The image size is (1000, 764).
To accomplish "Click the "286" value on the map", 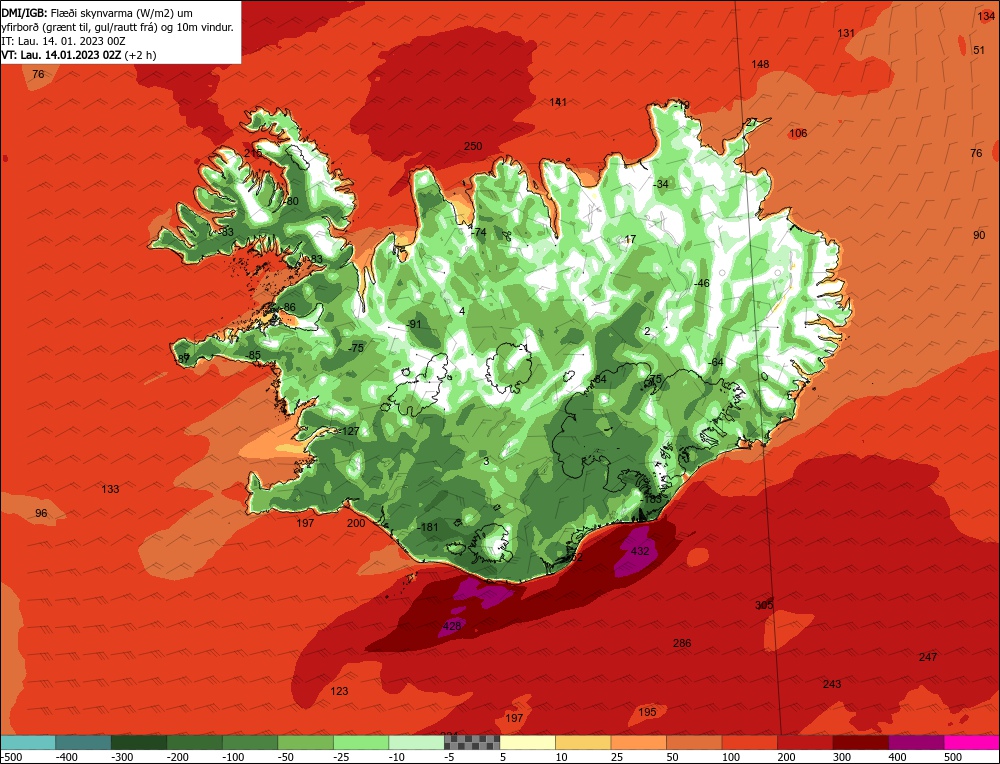I will (682, 643).
